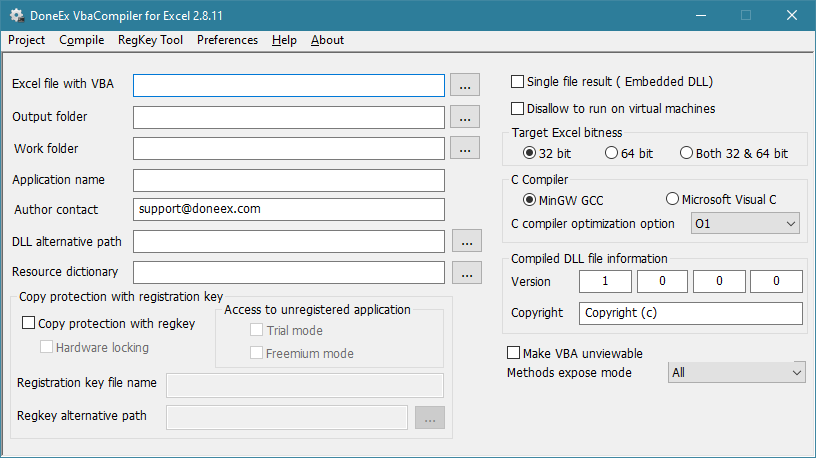Minimize the VbaCompiler window
816x458 pixels.
[701, 16]
